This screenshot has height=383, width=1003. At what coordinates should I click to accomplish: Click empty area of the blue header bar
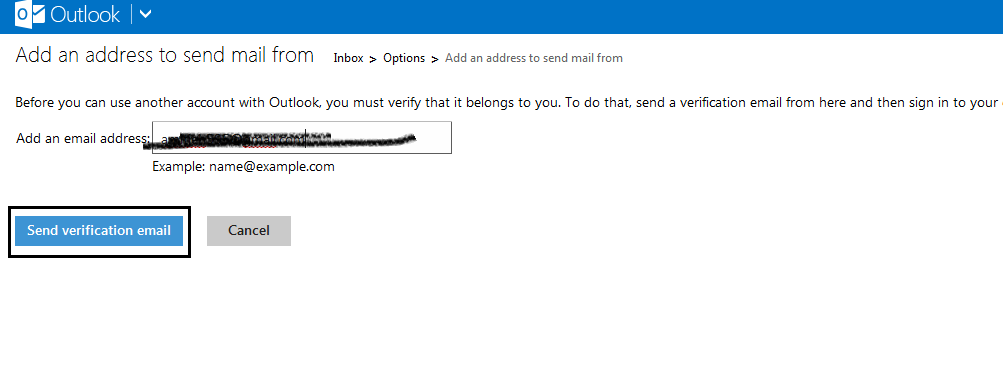[x=576, y=16]
